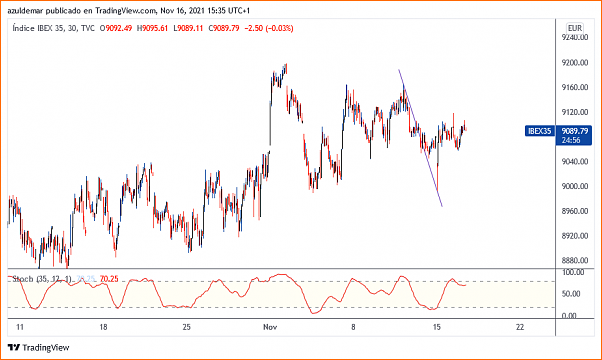The image size is (602, 360).
Task: Click the 9240.00 price axis label
Action: pos(575,37)
